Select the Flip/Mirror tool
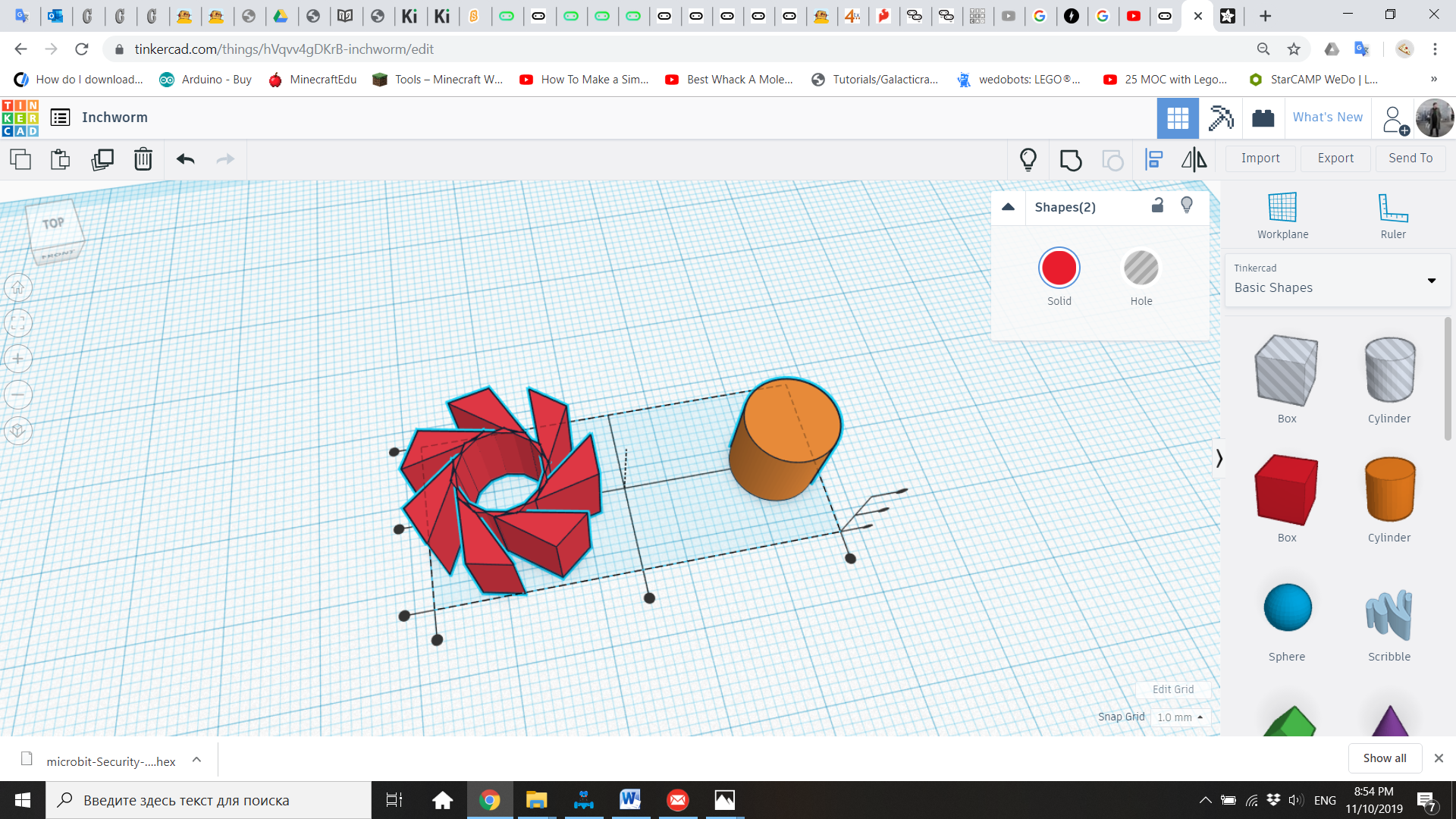Image resolution: width=1456 pixels, height=819 pixels. coord(1193,159)
